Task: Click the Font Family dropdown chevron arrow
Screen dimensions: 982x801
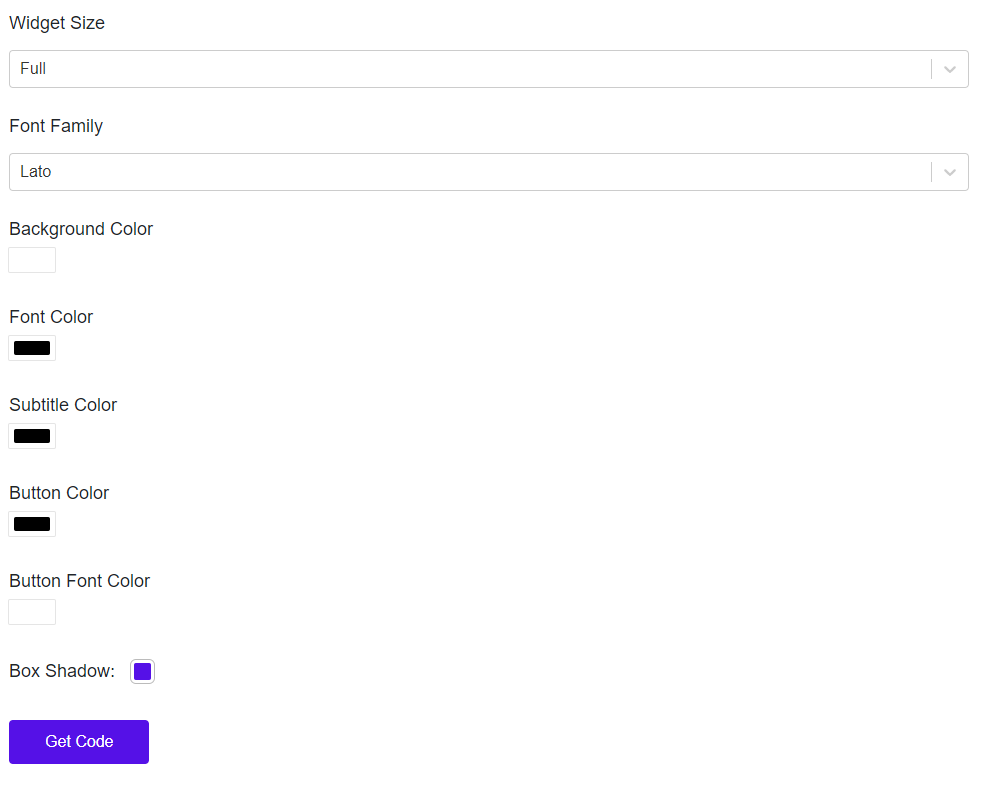Action: tap(950, 172)
